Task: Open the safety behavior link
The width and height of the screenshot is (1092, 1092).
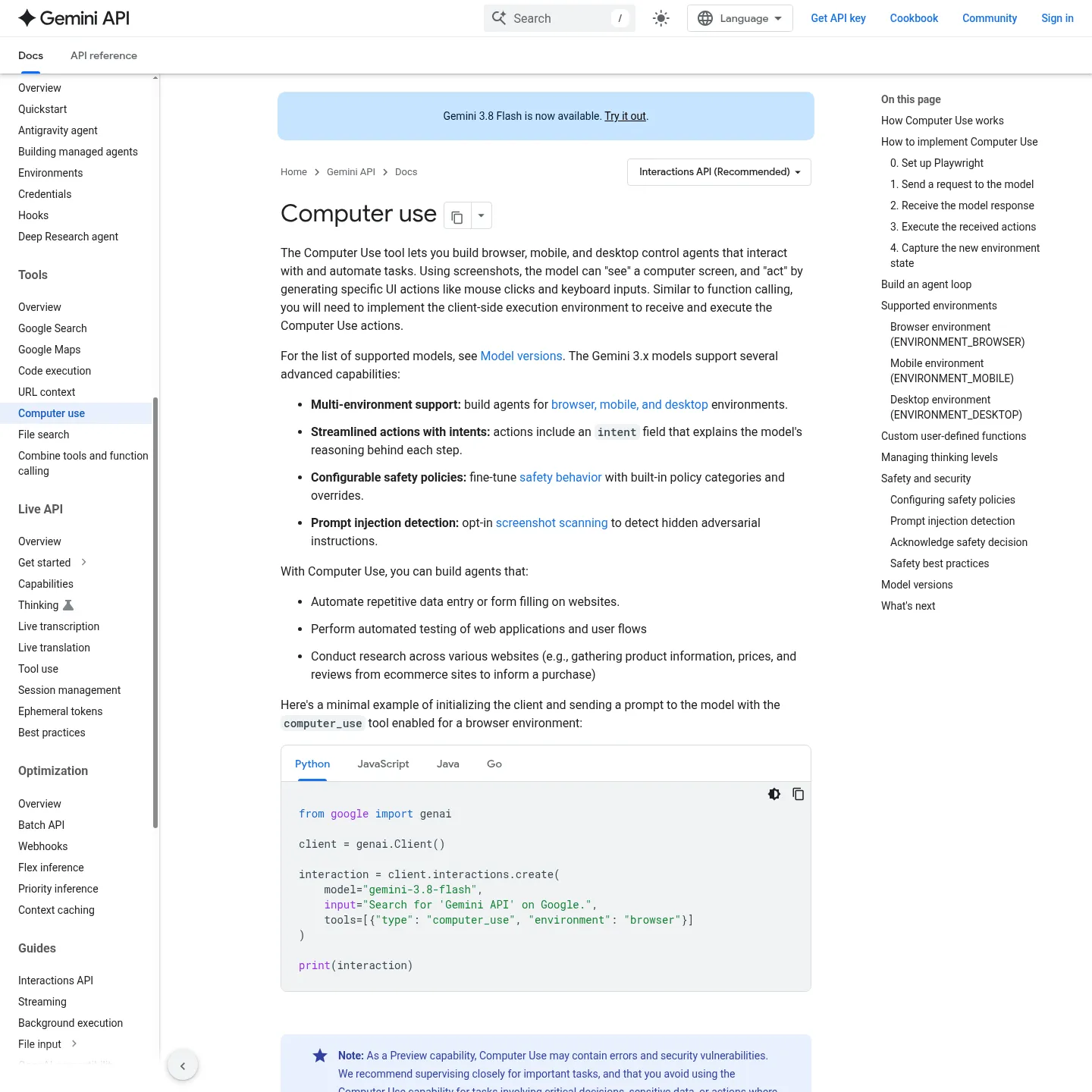Action: coord(560,477)
